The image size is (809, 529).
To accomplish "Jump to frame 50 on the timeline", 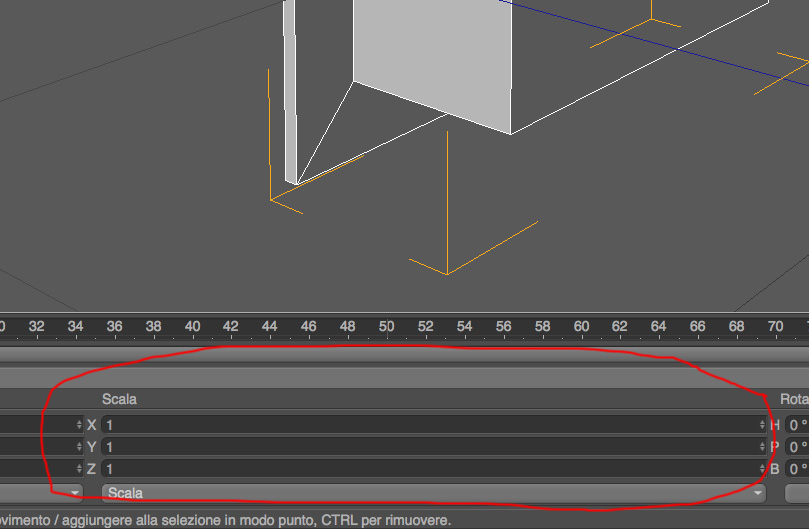I will [386, 327].
